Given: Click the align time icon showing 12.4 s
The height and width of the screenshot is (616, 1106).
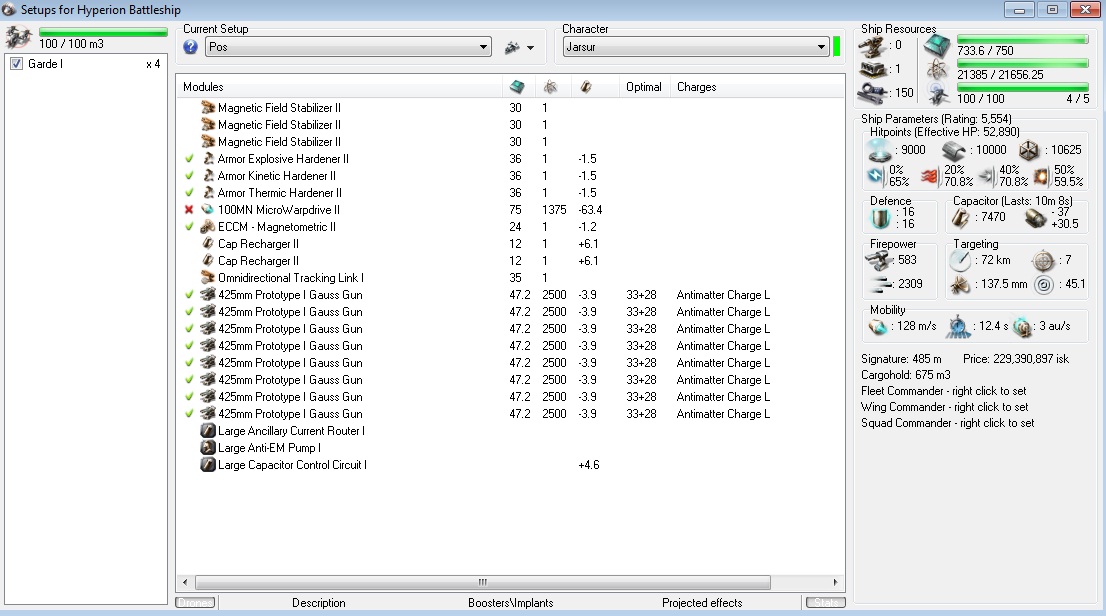Looking at the screenshot, I should click(958, 327).
